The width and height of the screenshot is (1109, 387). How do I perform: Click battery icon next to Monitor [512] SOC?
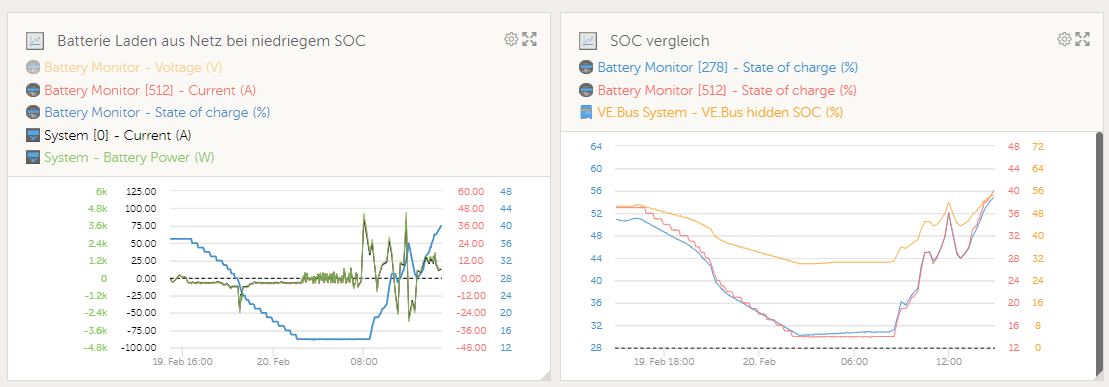(586, 91)
